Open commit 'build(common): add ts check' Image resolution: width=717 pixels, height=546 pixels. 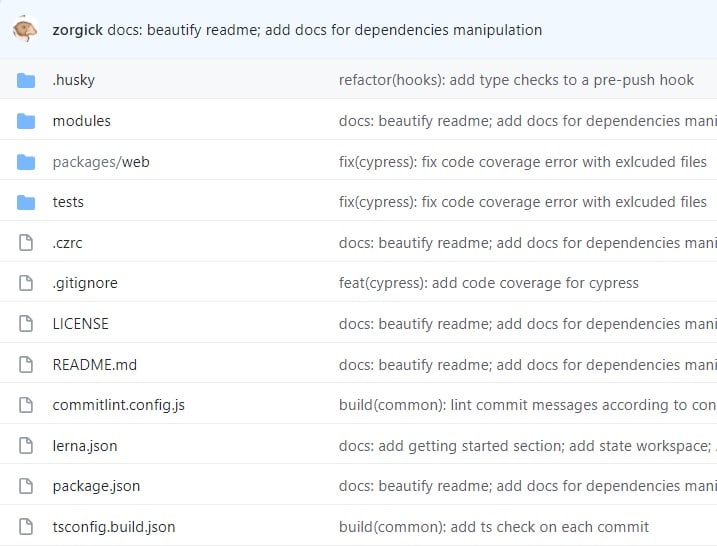click(x=494, y=527)
